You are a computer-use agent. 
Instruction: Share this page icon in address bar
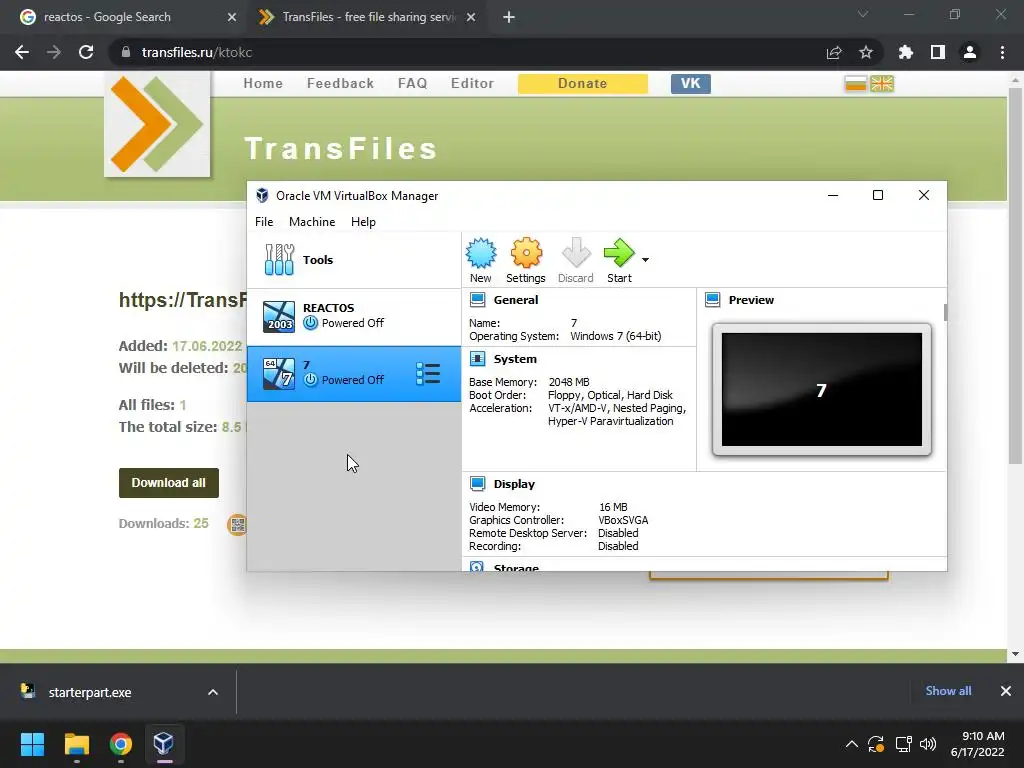point(834,52)
